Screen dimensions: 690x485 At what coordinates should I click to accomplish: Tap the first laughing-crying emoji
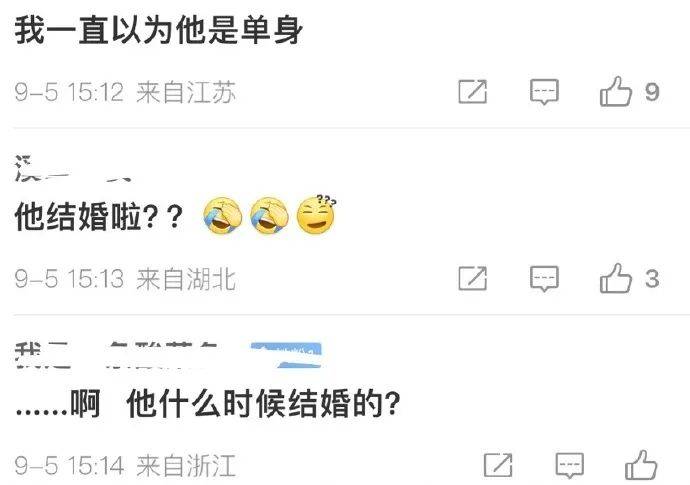[x=223, y=216]
